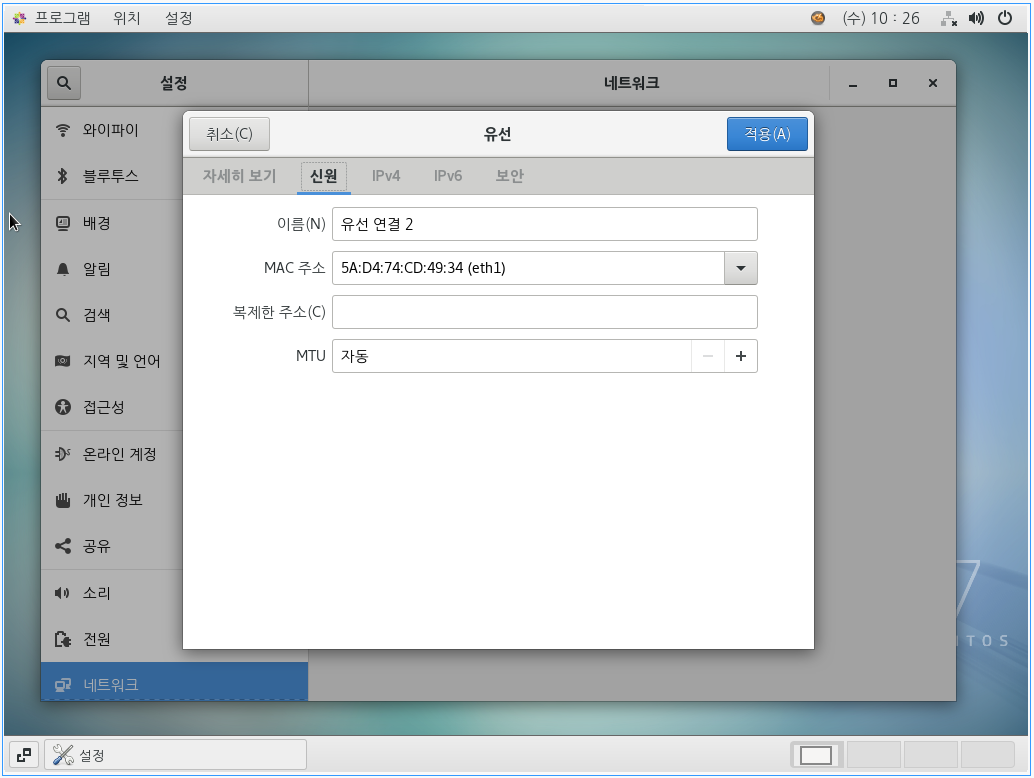This screenshot has width=1034, height=778.
Task: Click the search magnifier button in Settings header
Action: tap(64, 84)
